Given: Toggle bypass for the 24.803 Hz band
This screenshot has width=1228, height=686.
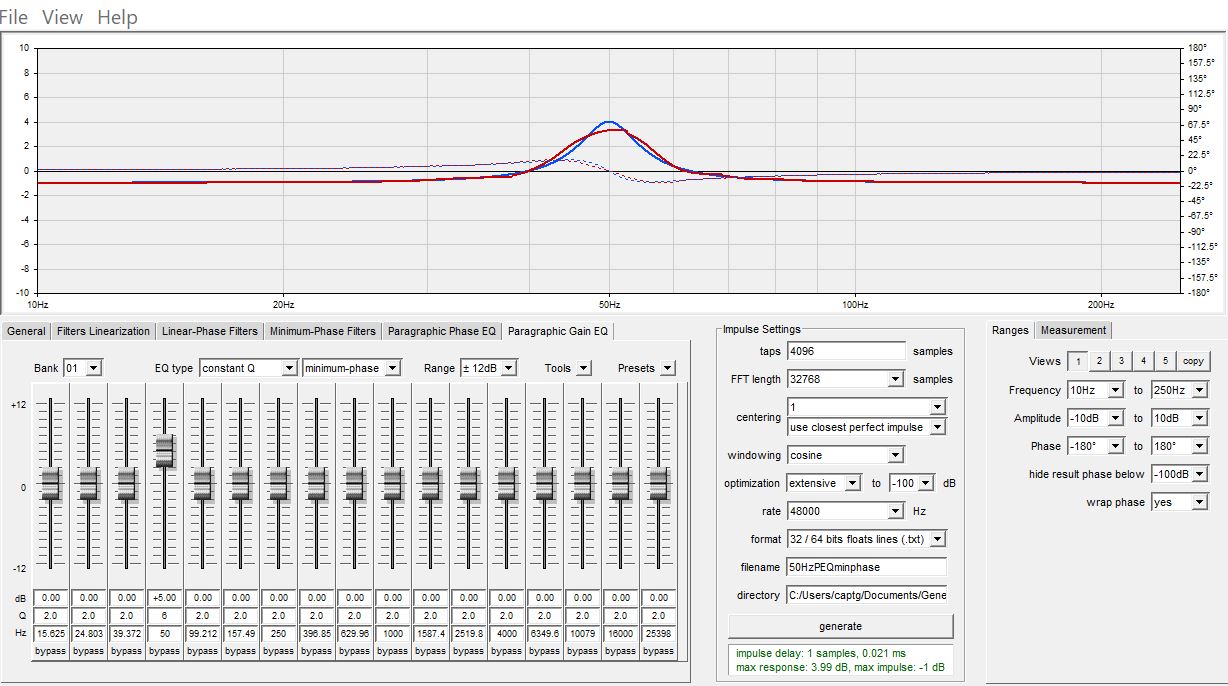Looking at the screenshot, I should pos(88,650).
